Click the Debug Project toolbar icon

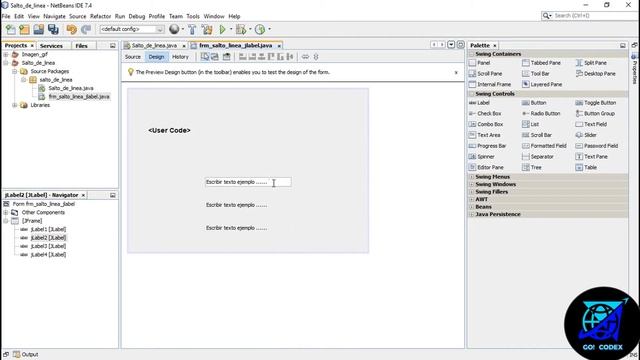pyautogui.click(x=241, y=29)
